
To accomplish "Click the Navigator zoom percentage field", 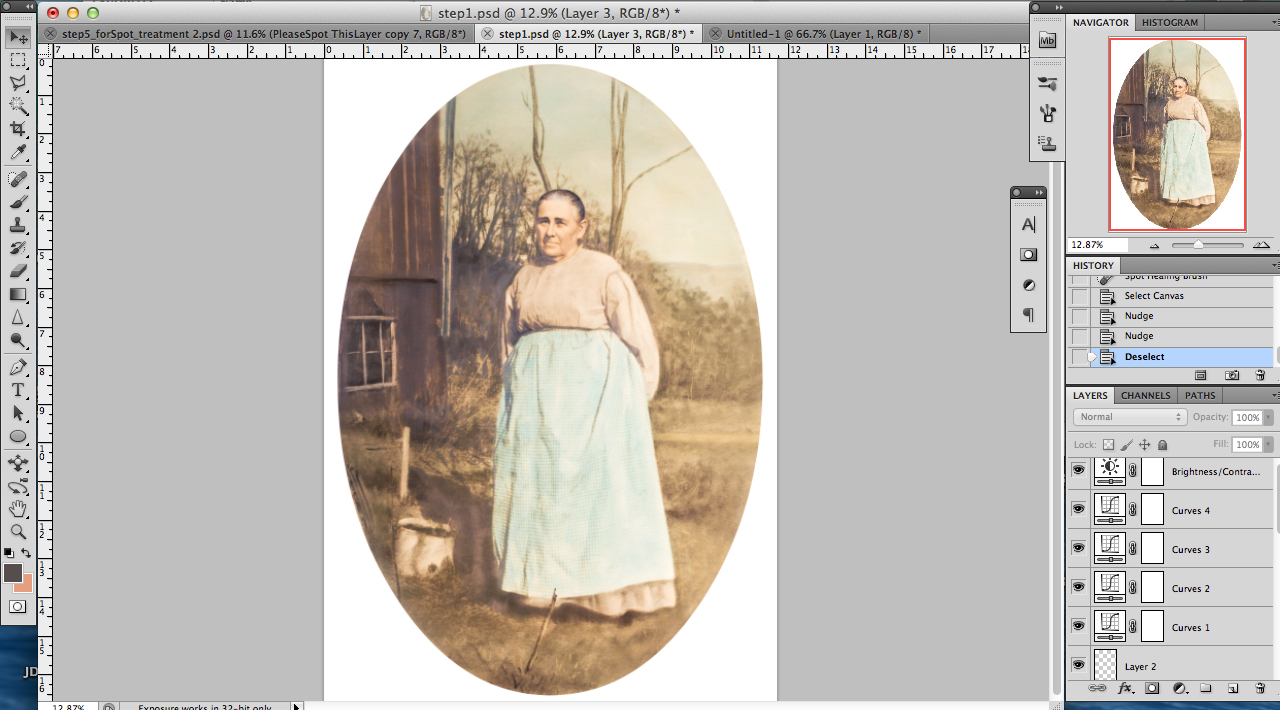I will [x=1098, y=244].
